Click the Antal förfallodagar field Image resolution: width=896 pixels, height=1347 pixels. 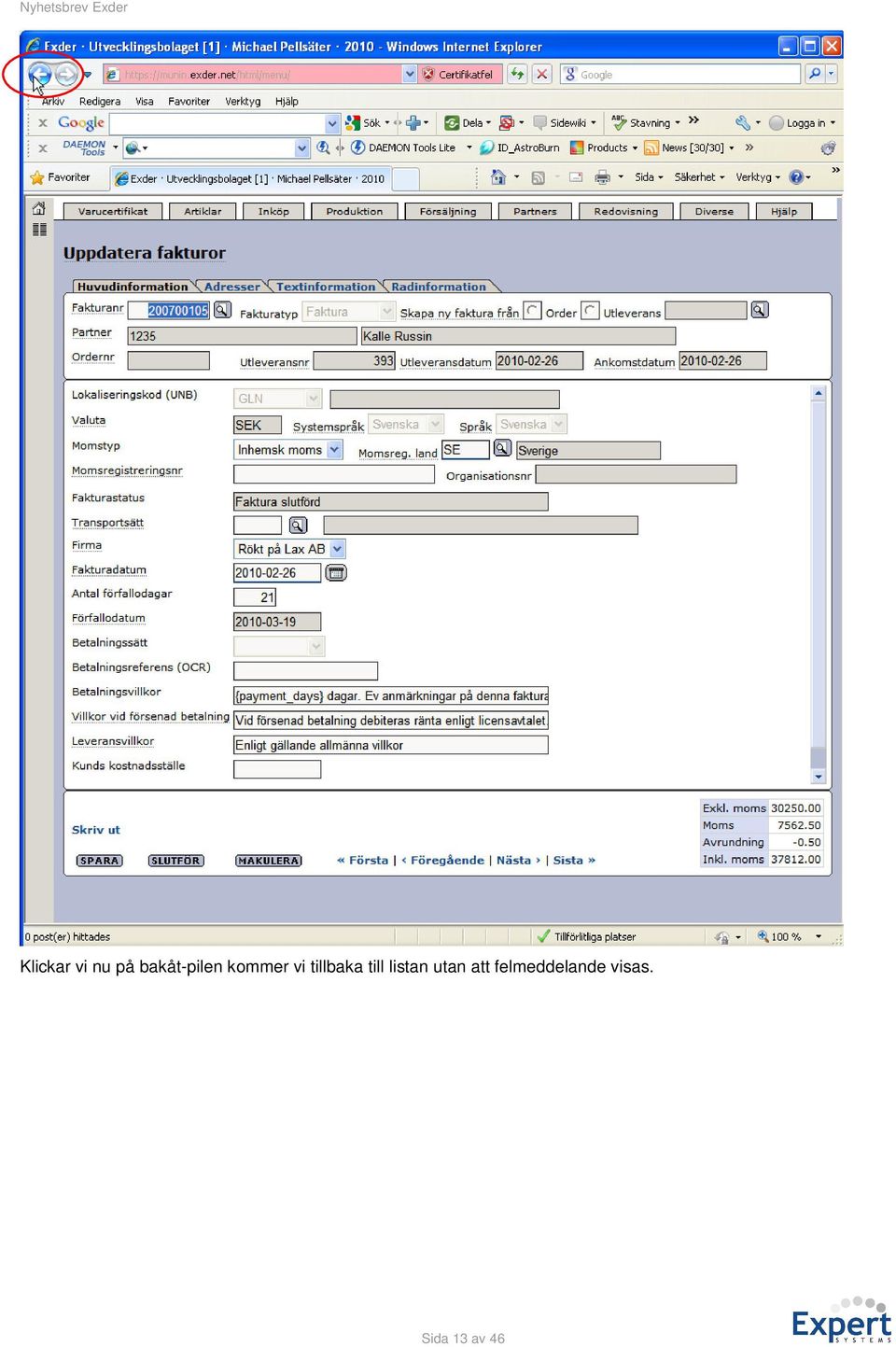click(255, 597)
